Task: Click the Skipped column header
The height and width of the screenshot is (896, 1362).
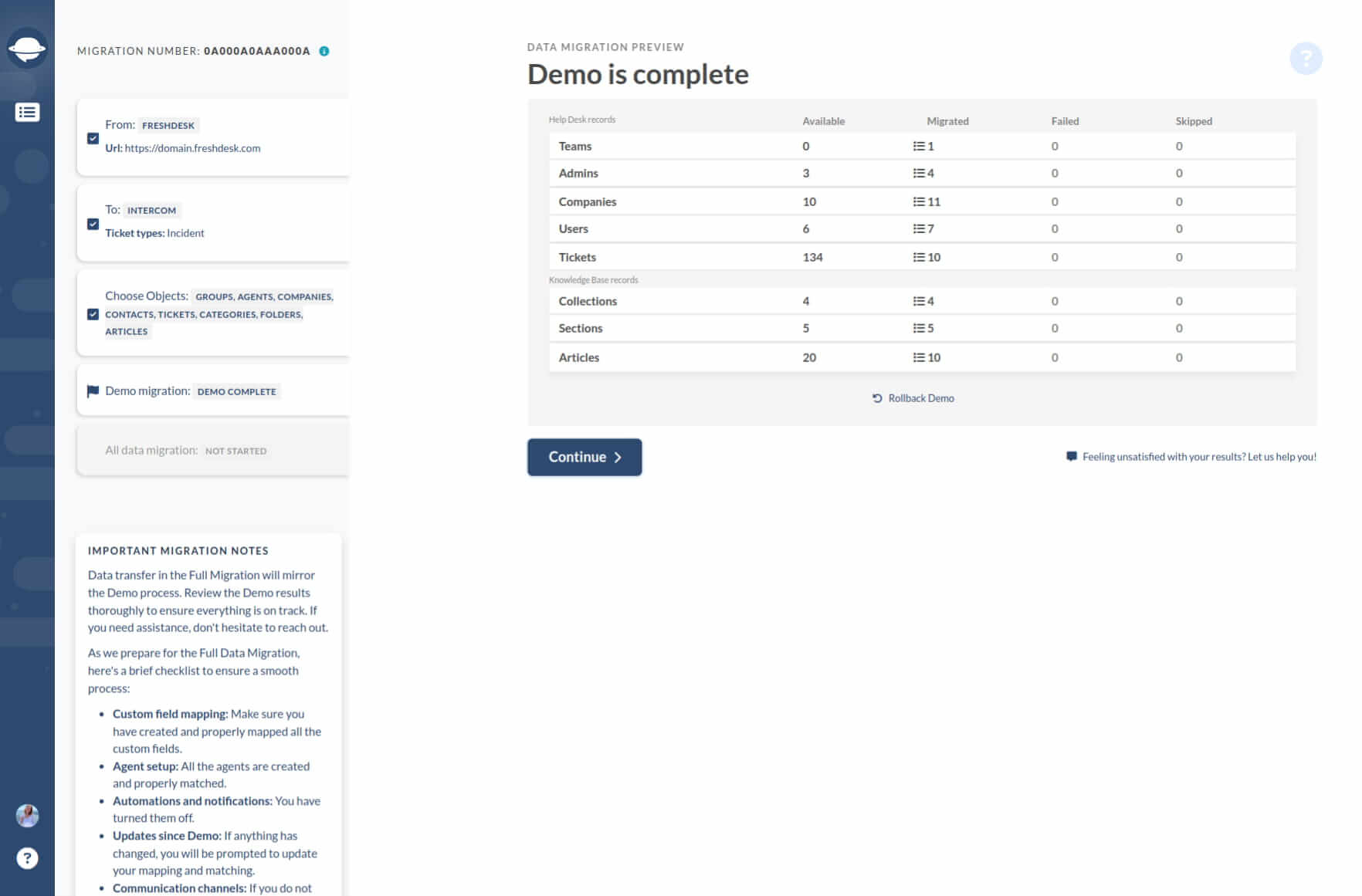Action: click(1194, 121)
